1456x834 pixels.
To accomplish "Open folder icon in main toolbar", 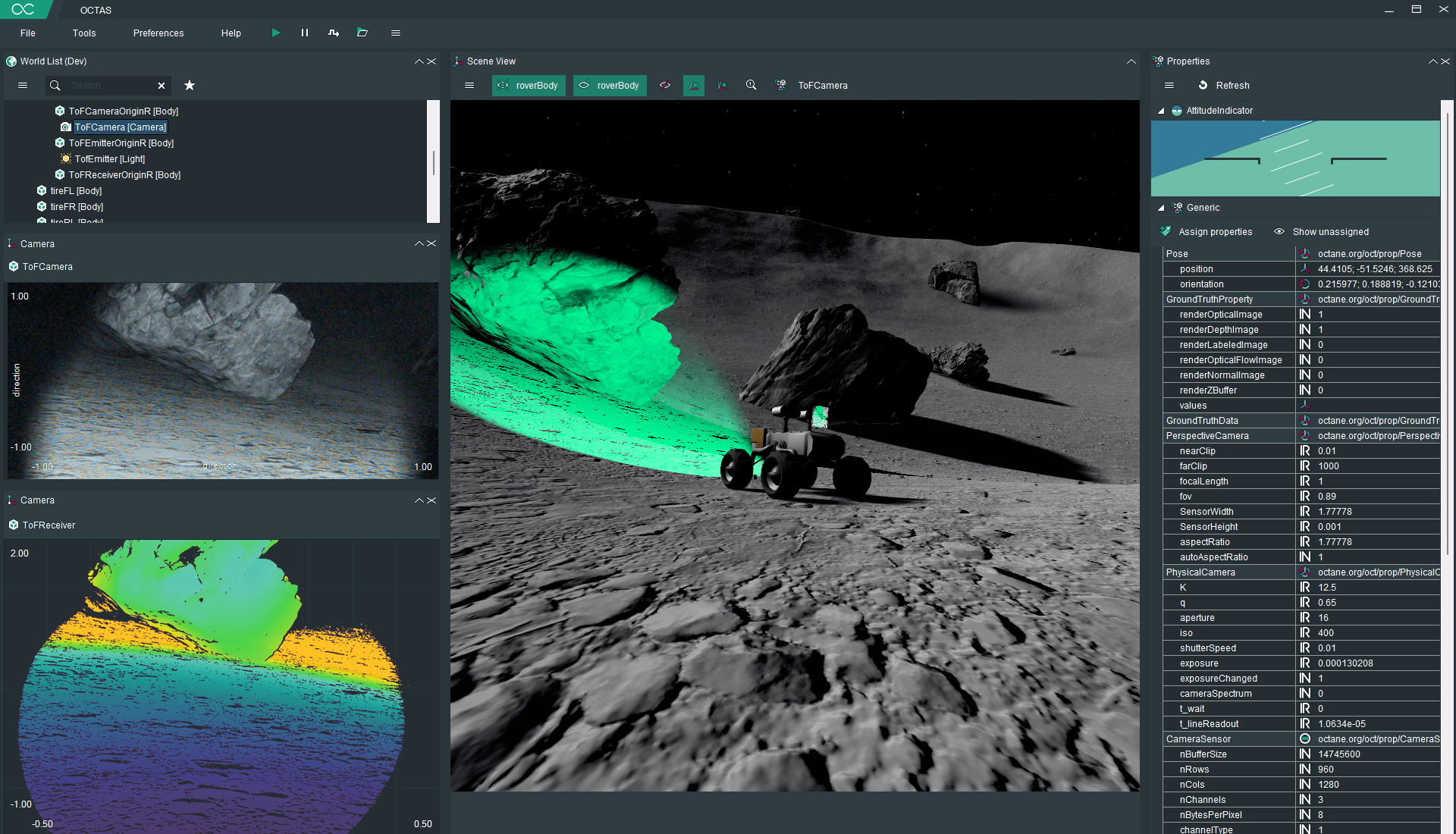I will tap(362, 33).
